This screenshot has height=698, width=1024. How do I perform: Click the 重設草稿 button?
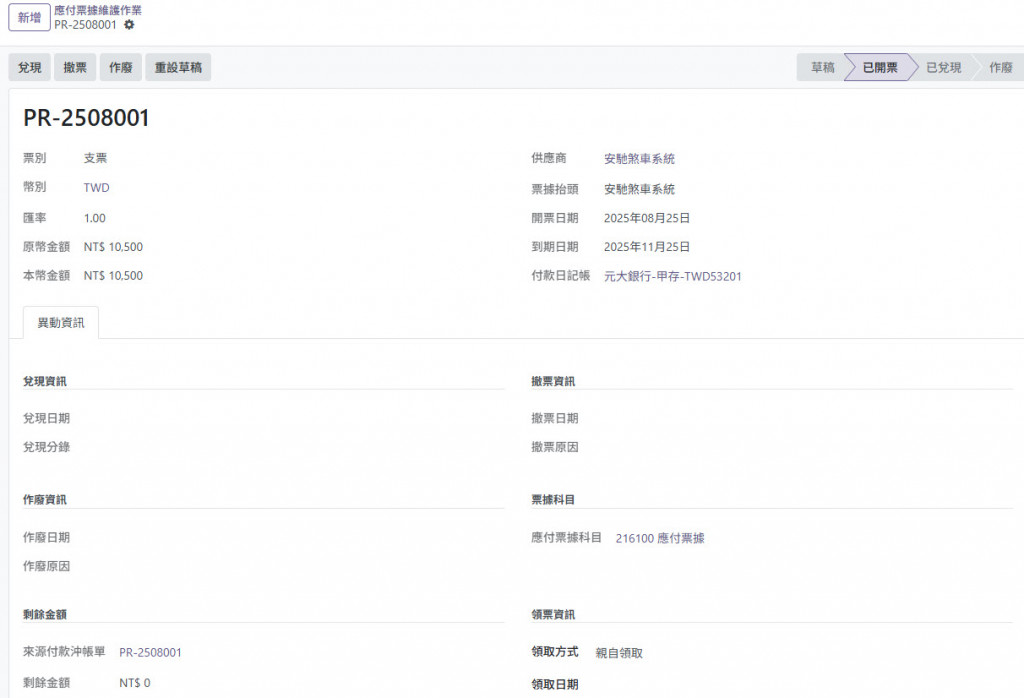click(178, 67)
